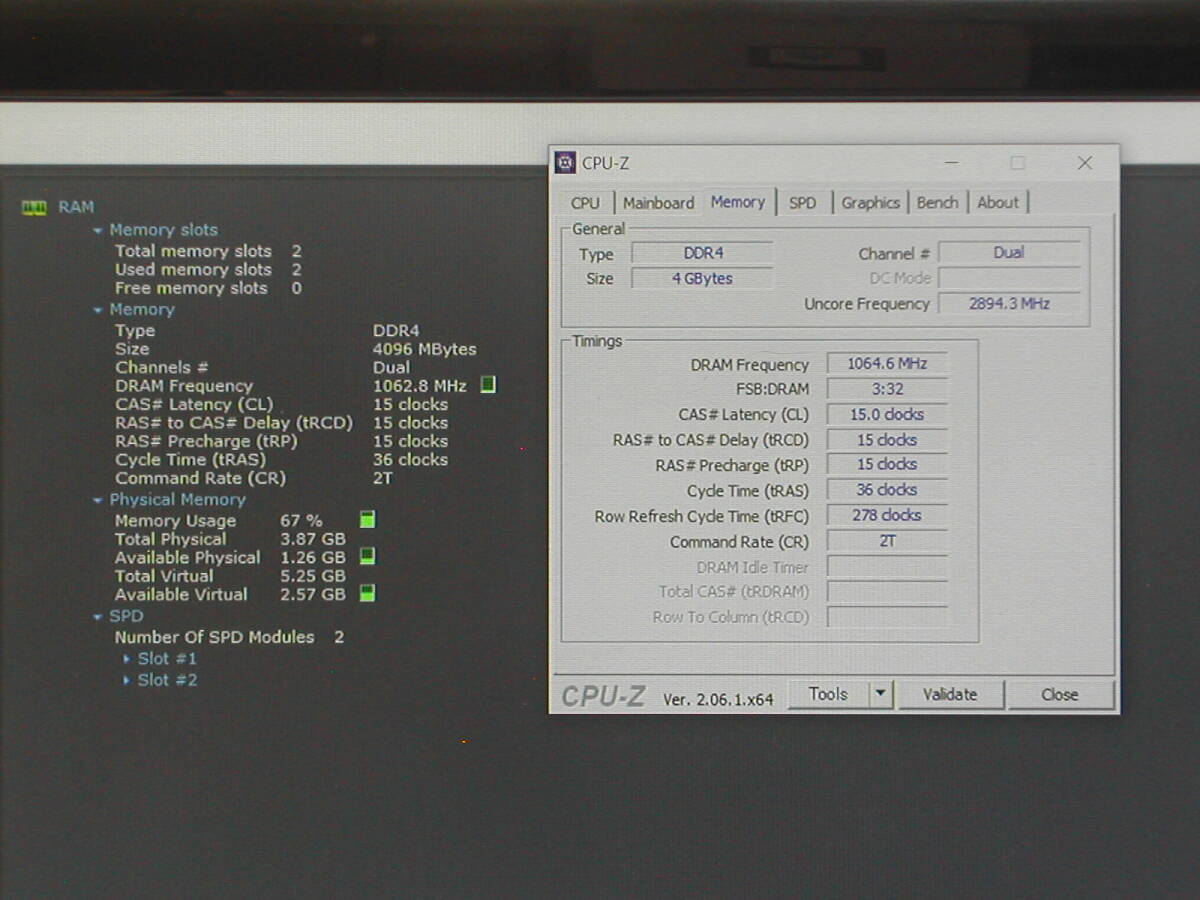Image resolution: width=1200 pixels, height=900 pixels.
Task: Minimize the CPU-Z window
Action: point(951,163)
